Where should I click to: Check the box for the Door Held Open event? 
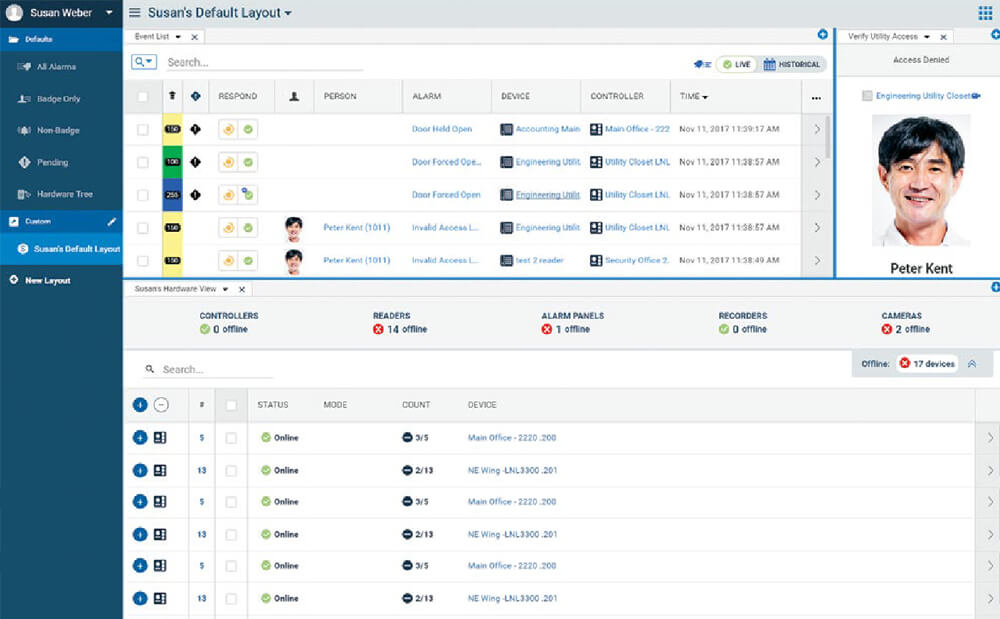pyautogui.click(x=143, y=129)
